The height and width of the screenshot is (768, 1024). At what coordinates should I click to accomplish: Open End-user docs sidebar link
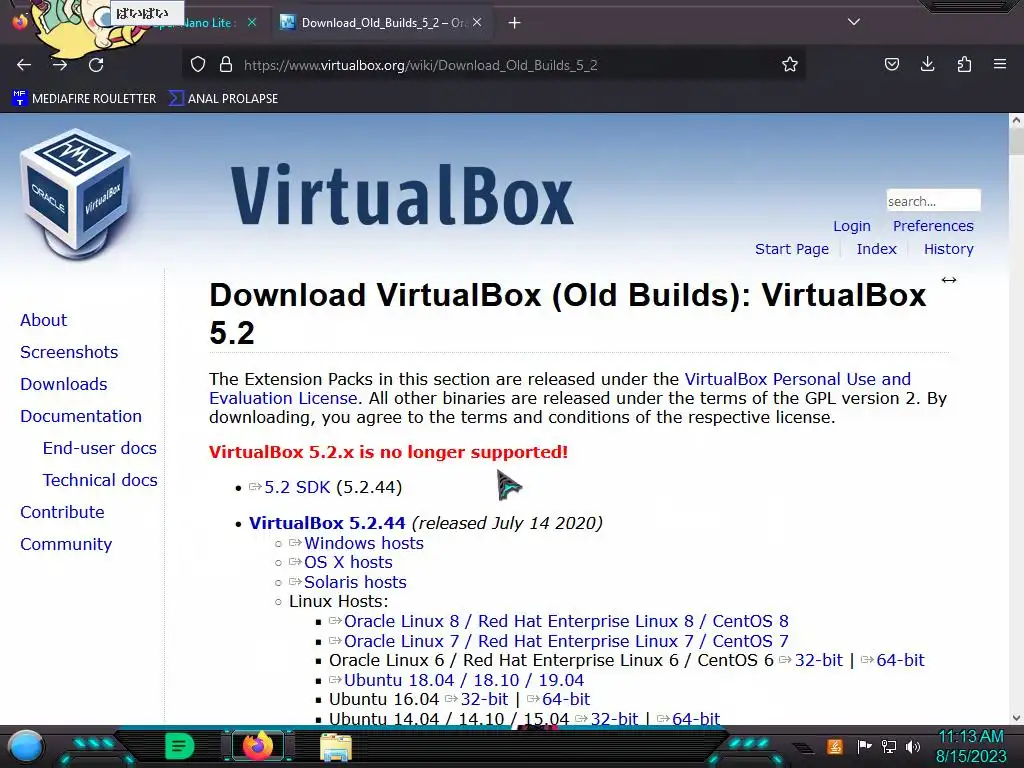[99, 449]
